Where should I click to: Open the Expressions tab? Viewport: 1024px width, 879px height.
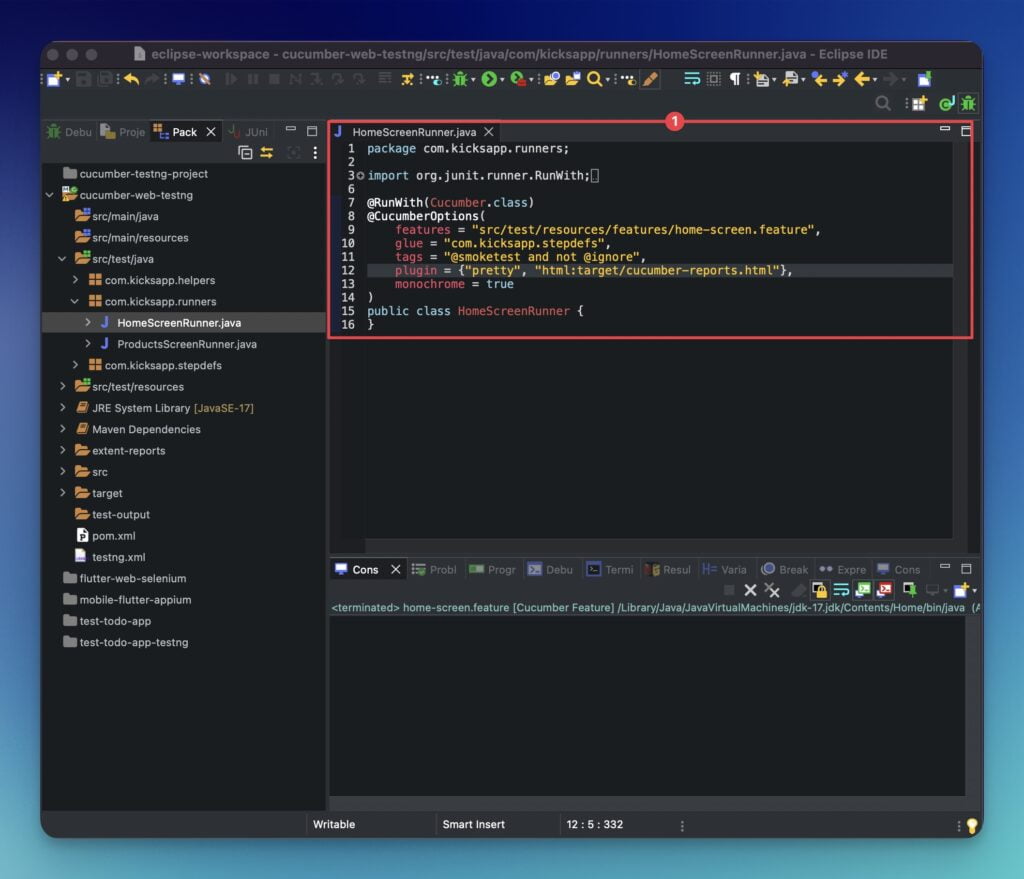pos(842,569)
